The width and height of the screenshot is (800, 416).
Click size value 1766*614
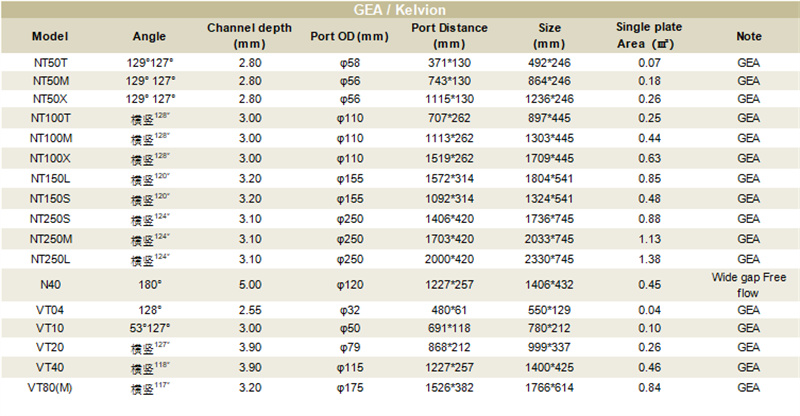(x=549, y=387)
